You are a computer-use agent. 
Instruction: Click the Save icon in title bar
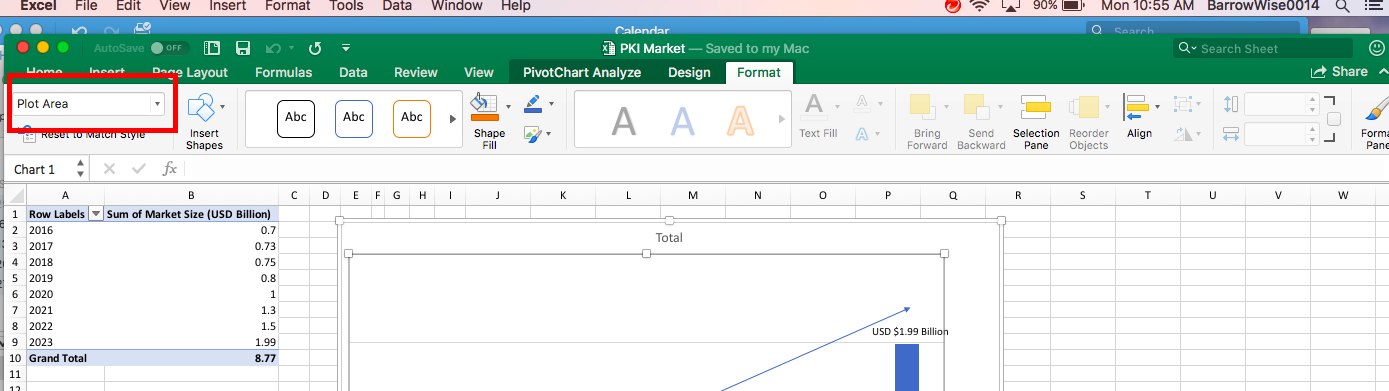242,48
